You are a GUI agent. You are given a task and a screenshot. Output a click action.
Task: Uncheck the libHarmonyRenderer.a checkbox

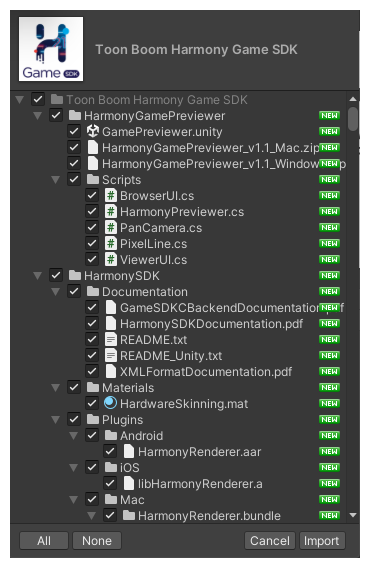coord(110,483)
